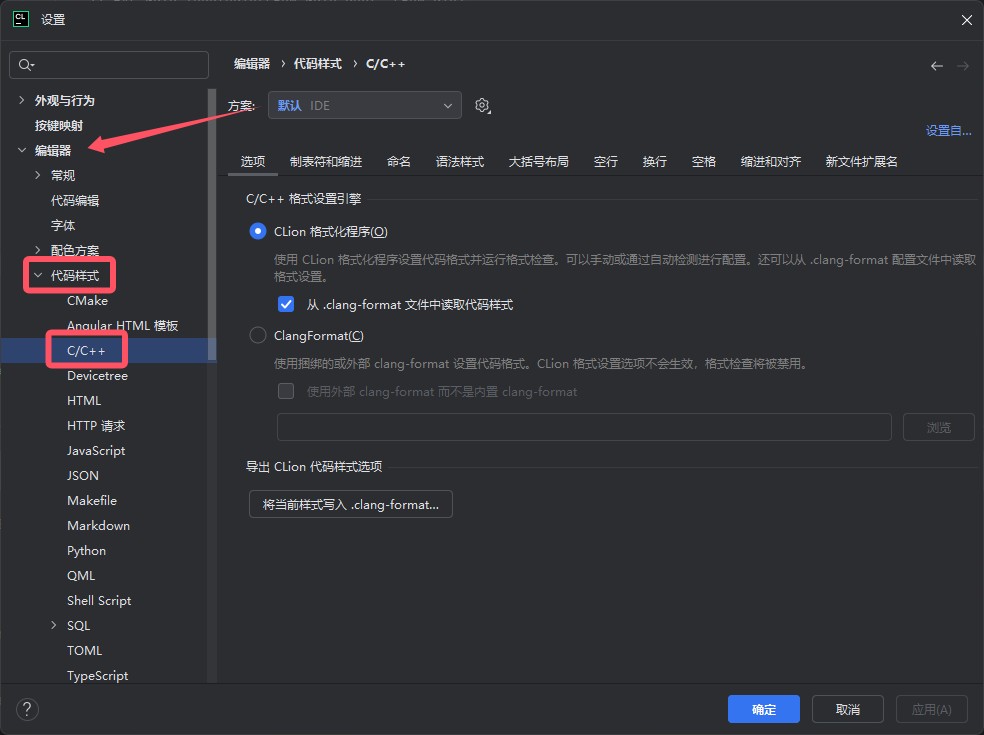The image size is (984, 735).
Task: Click 编辑器 breadcrumb
Action: pos(252,64)
